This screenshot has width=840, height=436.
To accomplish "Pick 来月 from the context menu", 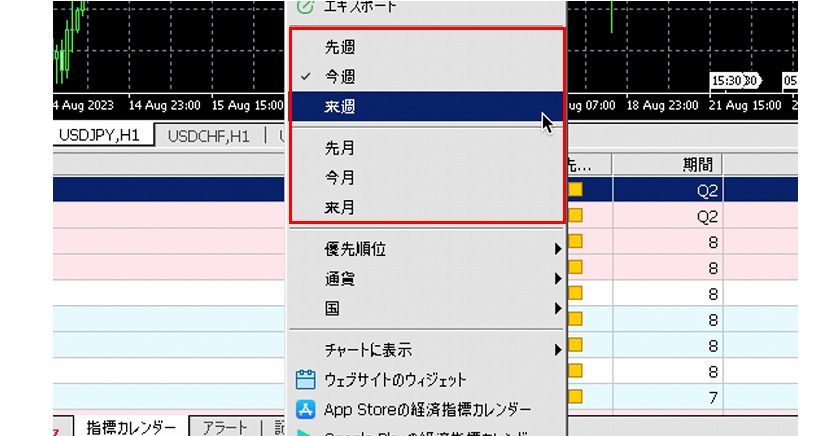I will point(426,207).
